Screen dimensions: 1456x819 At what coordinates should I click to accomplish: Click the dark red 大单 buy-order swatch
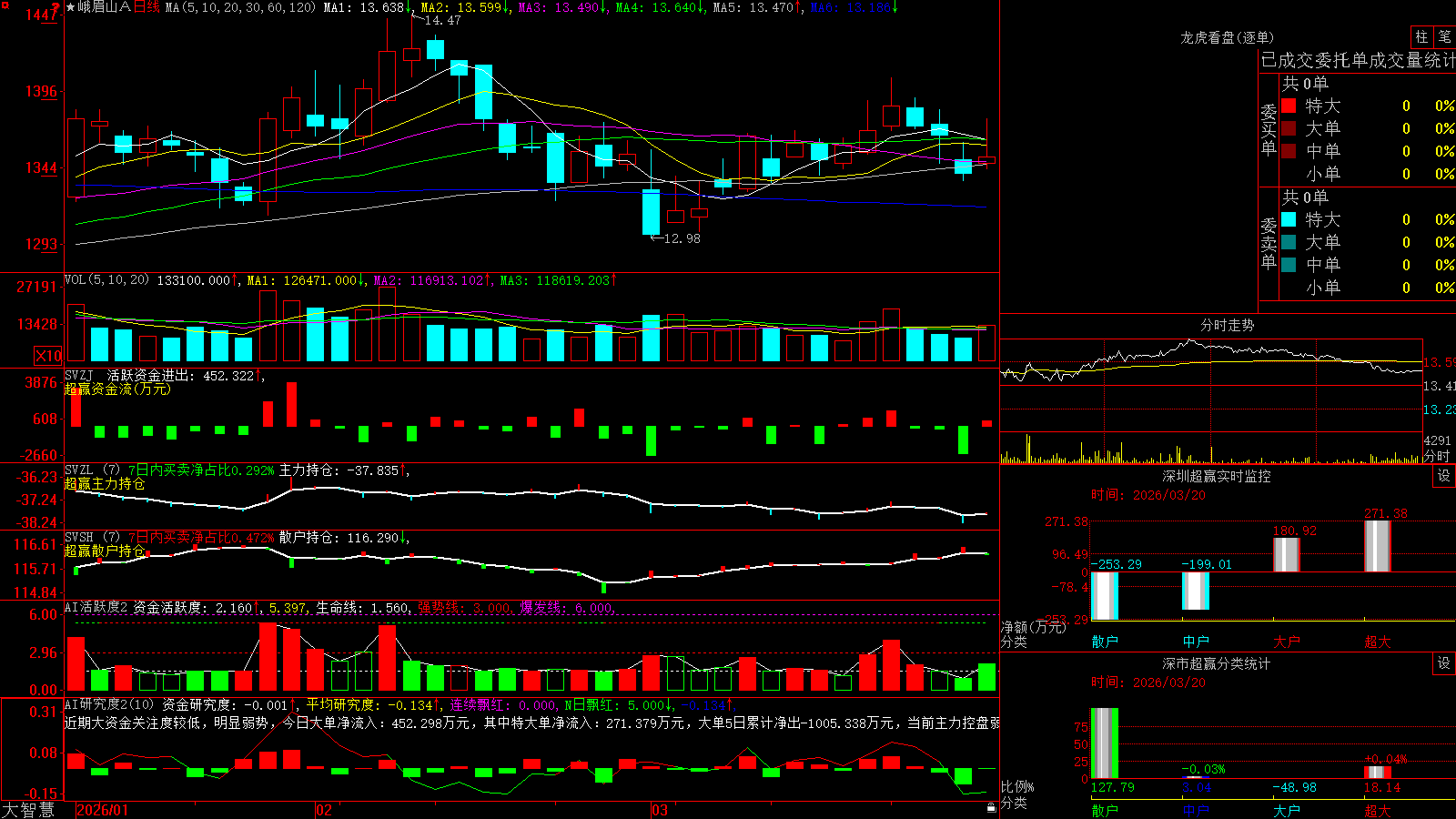click(x=1289, y=128)
